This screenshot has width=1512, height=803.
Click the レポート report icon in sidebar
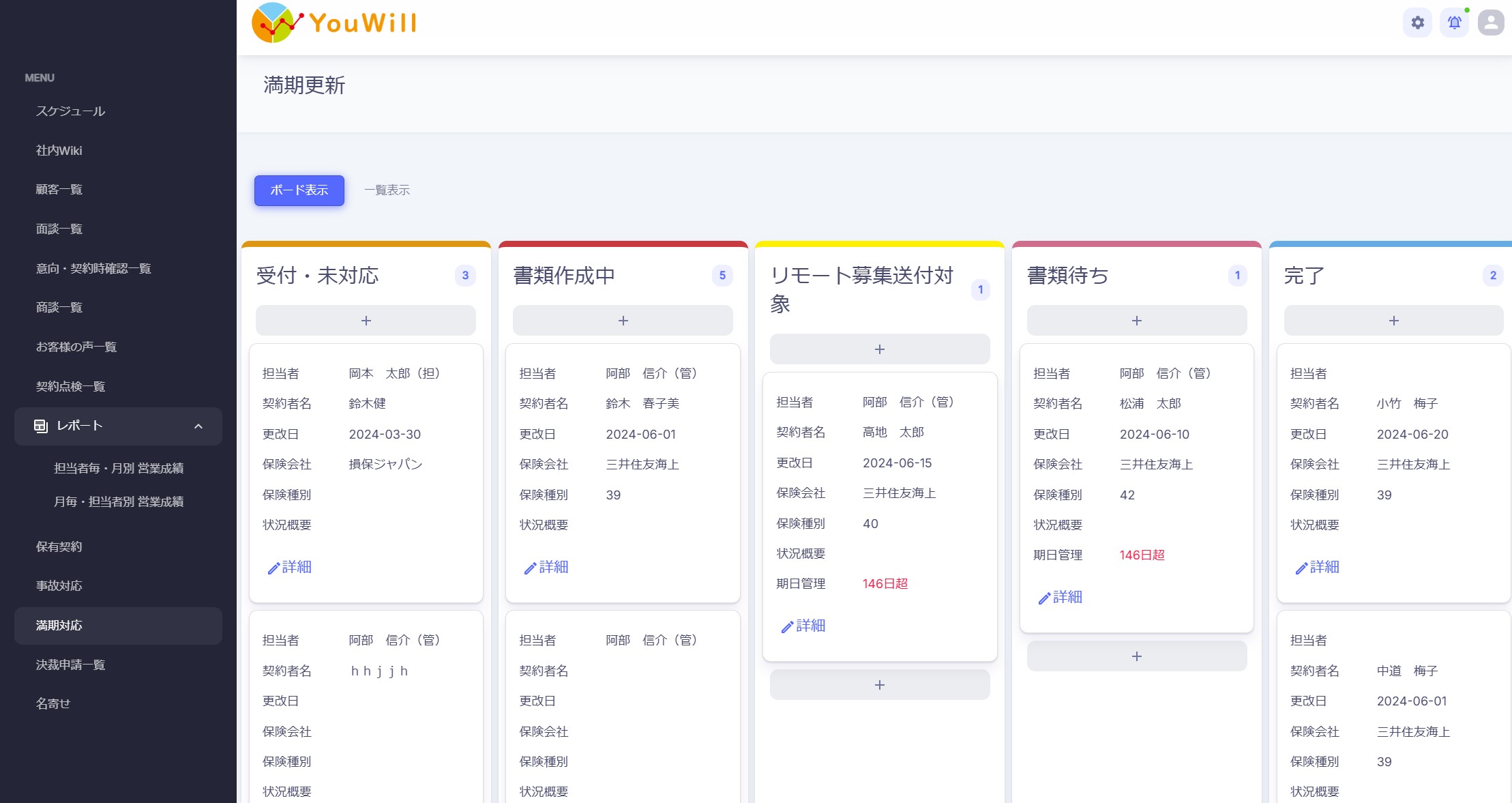tap(41, 426)
